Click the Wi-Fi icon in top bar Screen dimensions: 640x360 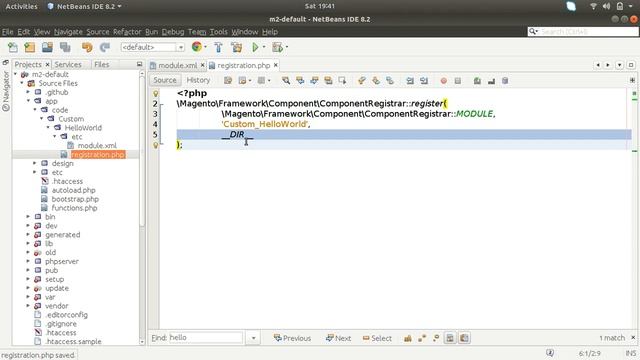593,6
